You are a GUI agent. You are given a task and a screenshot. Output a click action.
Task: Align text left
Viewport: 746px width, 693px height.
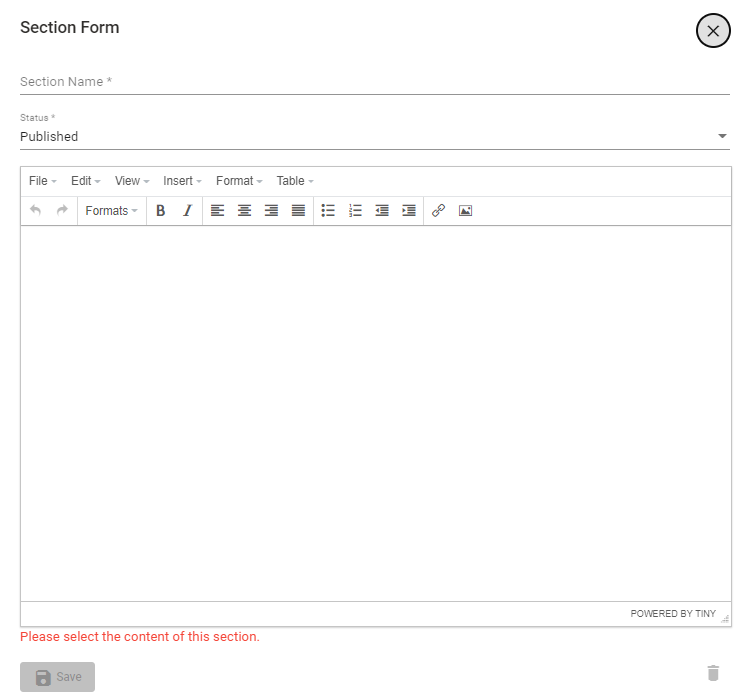(x=217, y=211)
